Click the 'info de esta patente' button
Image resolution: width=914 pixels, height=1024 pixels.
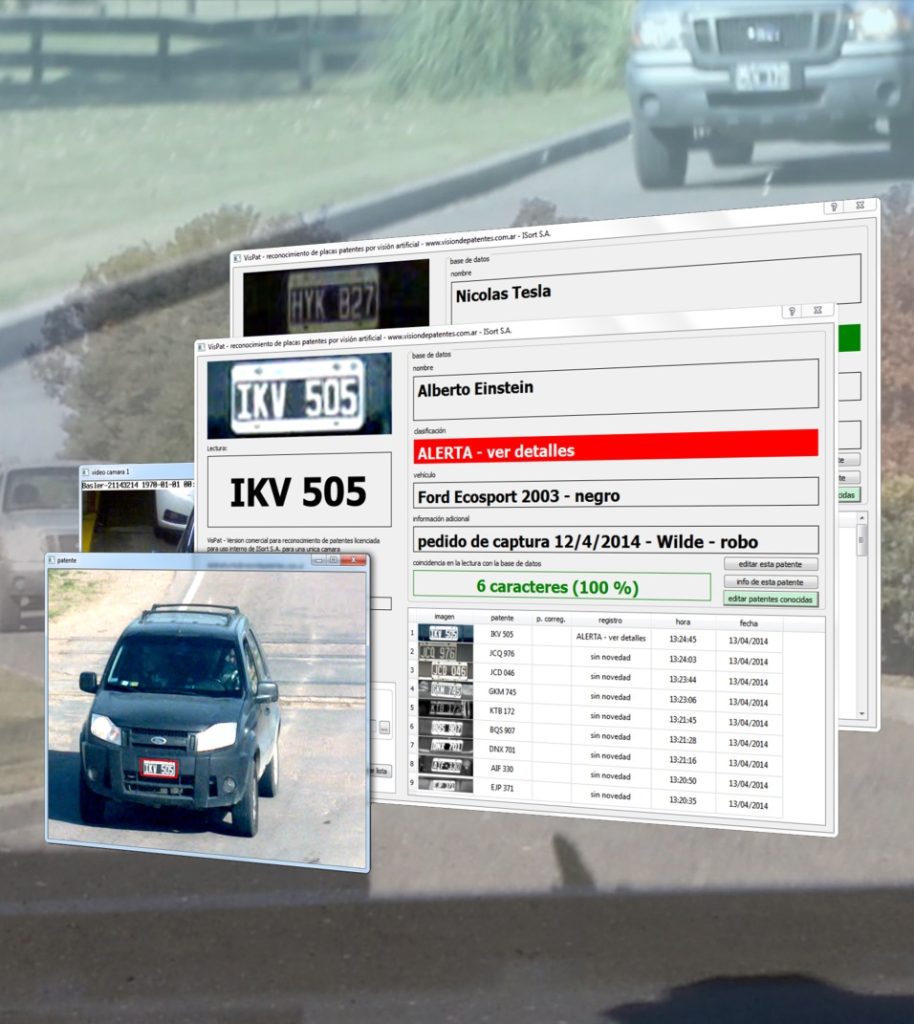(770, 581)
